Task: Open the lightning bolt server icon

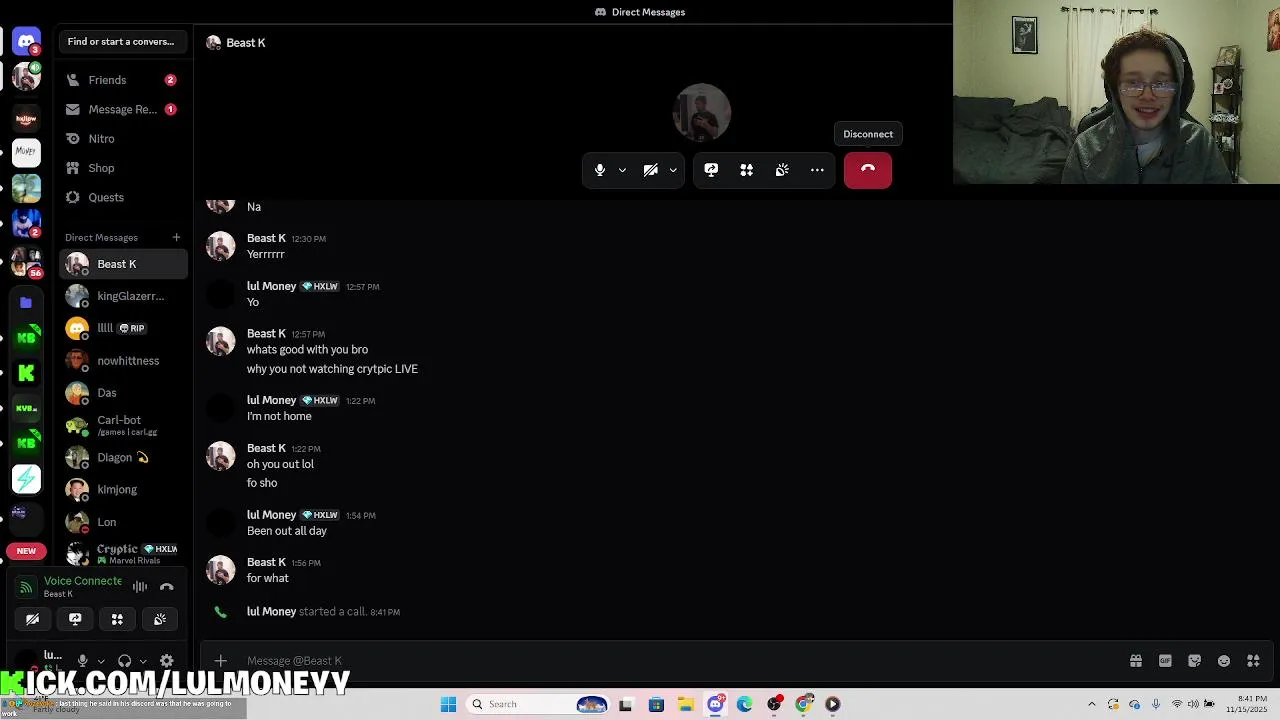Action: pyautogui.click(x=26, y=479)
